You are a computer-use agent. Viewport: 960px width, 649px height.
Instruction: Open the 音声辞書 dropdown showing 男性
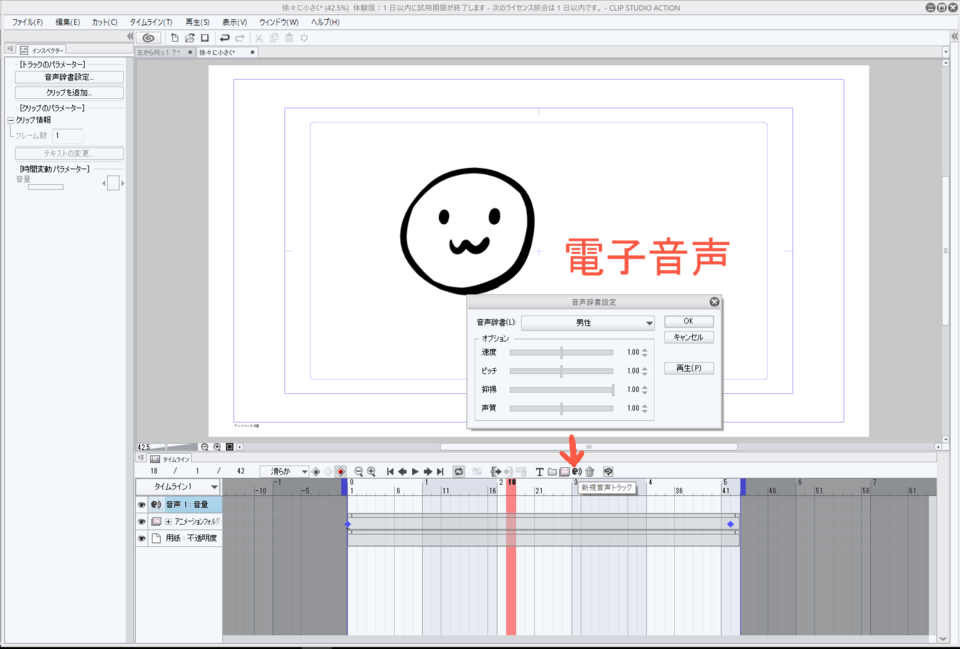pyautogui.click(x=588, y=322)
